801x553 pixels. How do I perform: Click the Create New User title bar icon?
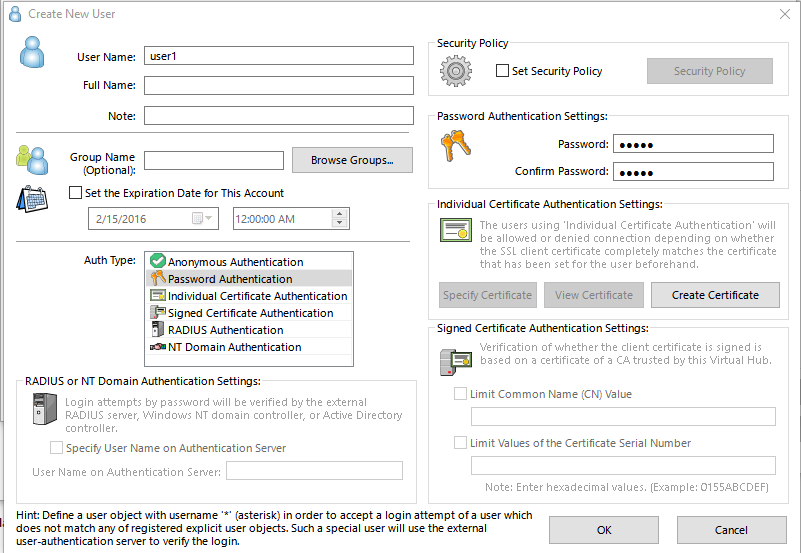(15, 14)
